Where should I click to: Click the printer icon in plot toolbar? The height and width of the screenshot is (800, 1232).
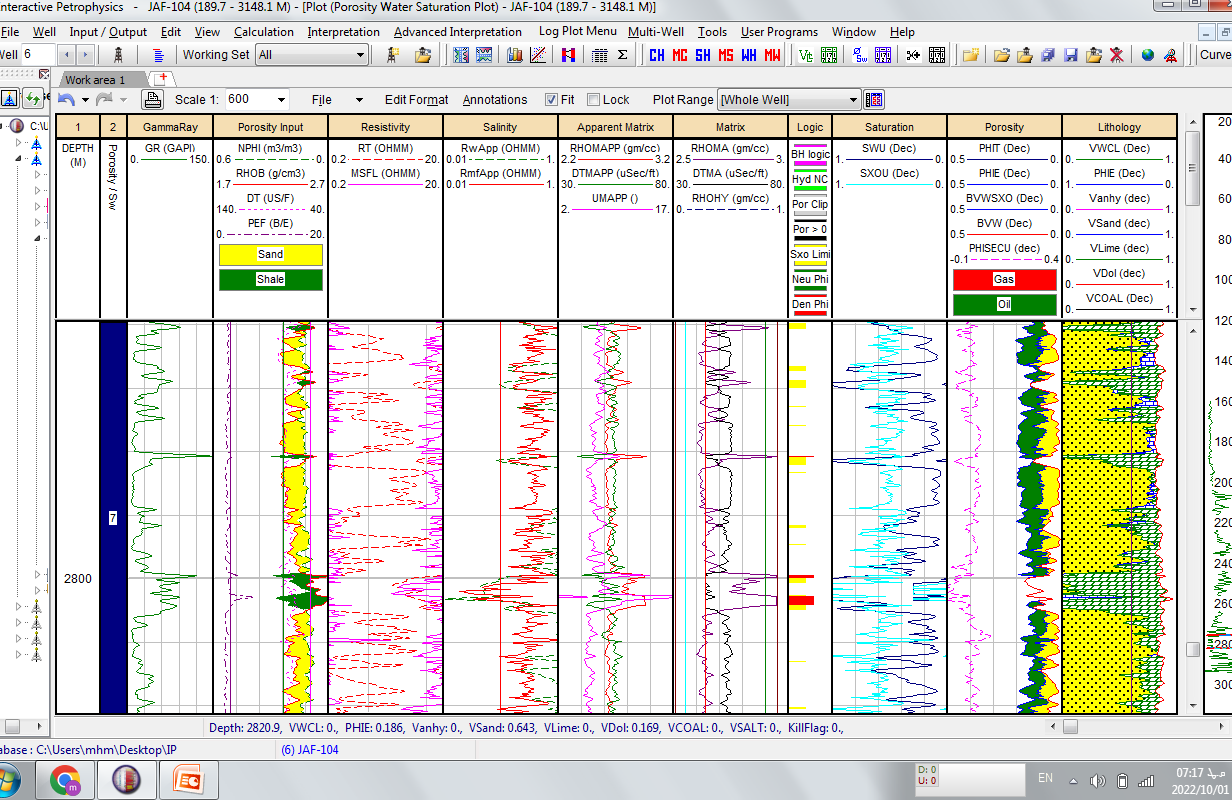152,99
